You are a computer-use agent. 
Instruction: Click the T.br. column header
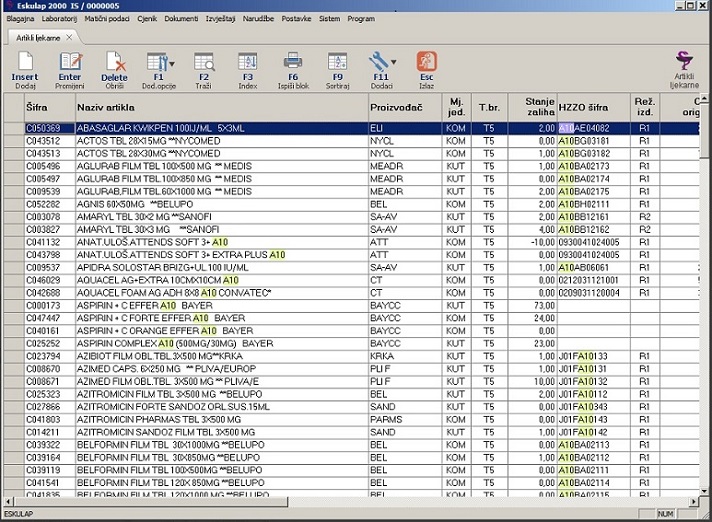click(x=490, y=108)
